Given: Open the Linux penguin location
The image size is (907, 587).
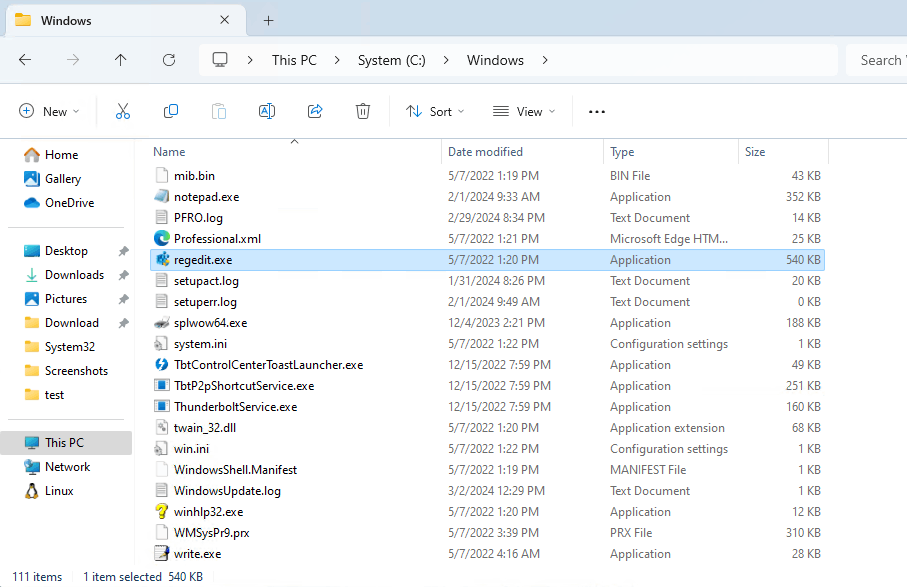Looking at the screenshot, I should (x=49, y=490).
